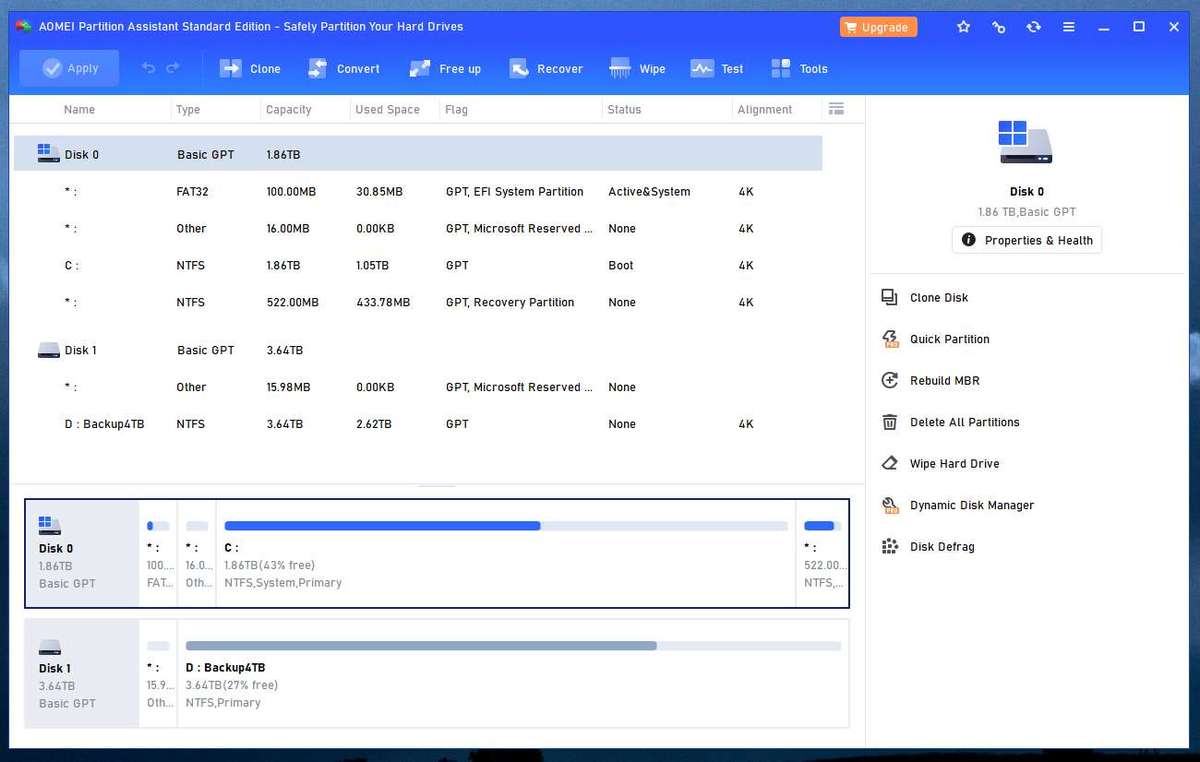Open the Free up toolbar menu
Viewport: 1200px width, 762px height.
coord(444,69)
